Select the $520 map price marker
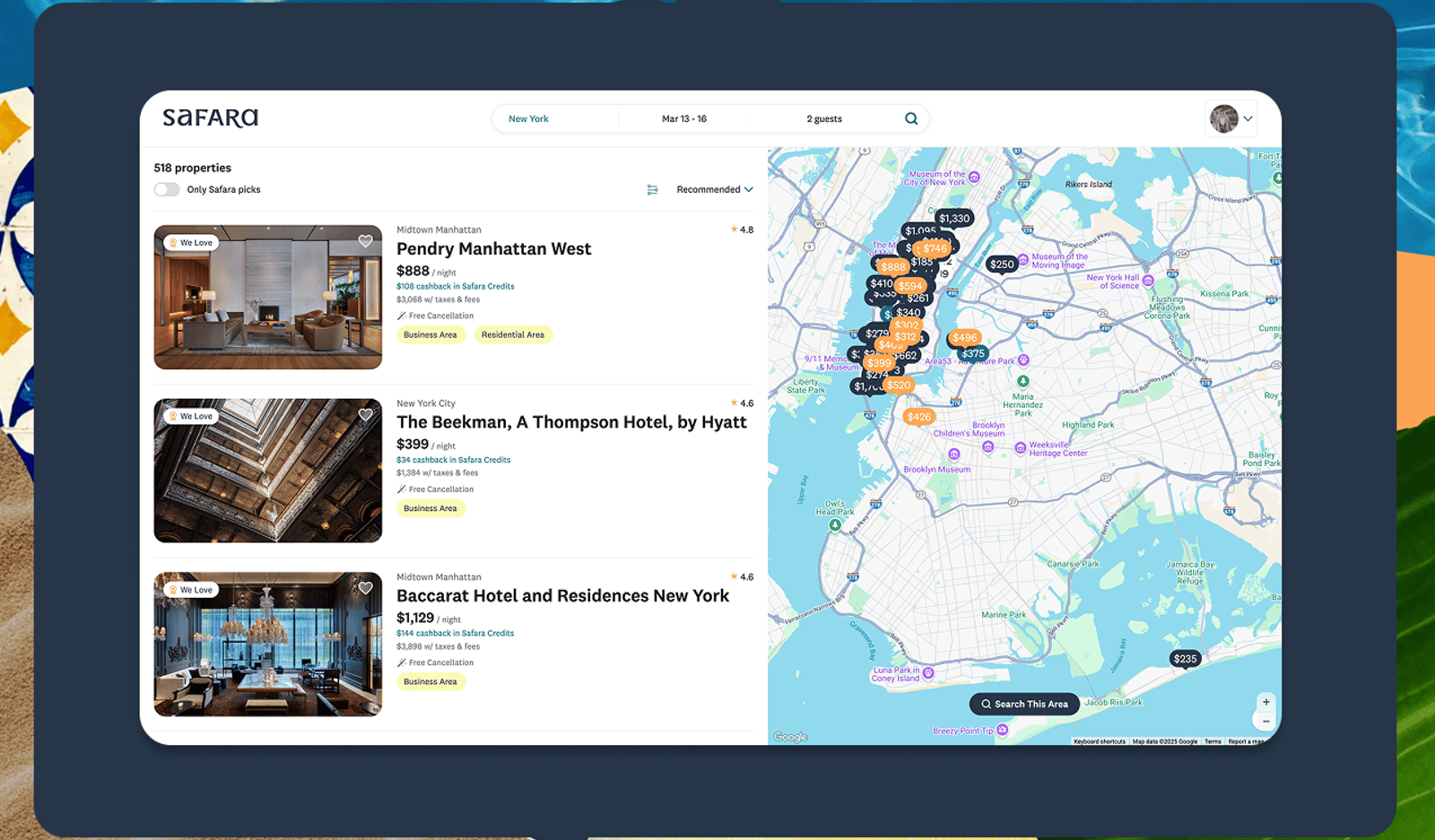Screen dimensions: 1435x840 (x=899, y=385)
